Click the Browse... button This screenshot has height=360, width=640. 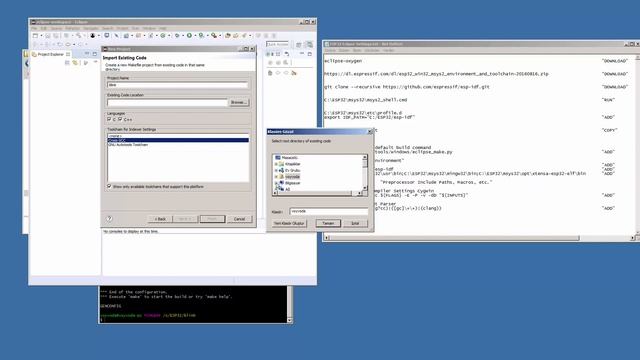(239, 102)
